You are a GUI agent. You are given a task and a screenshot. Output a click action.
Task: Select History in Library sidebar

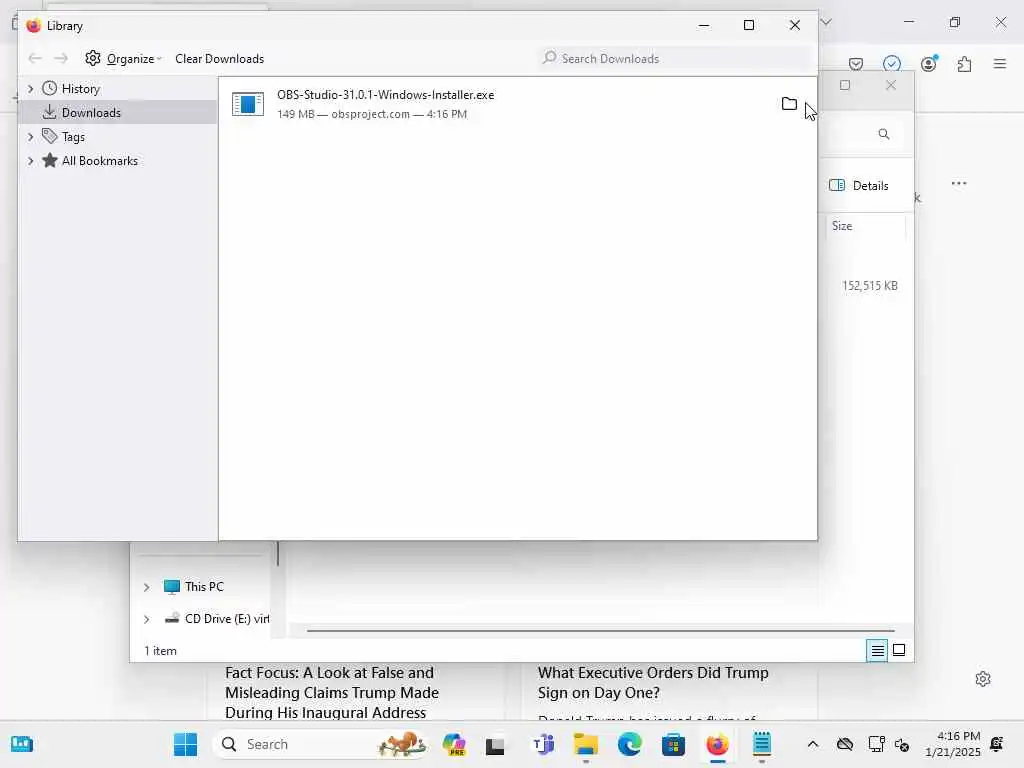coord(80,89)
